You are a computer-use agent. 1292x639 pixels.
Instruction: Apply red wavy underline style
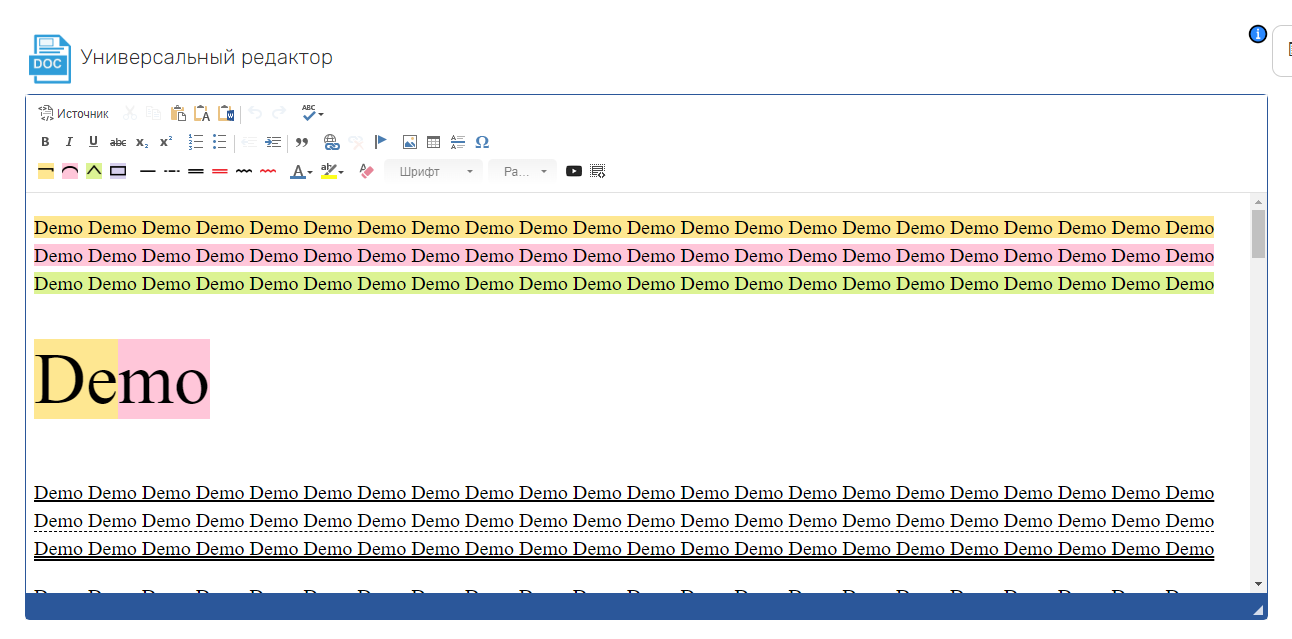tap(268, 171)
